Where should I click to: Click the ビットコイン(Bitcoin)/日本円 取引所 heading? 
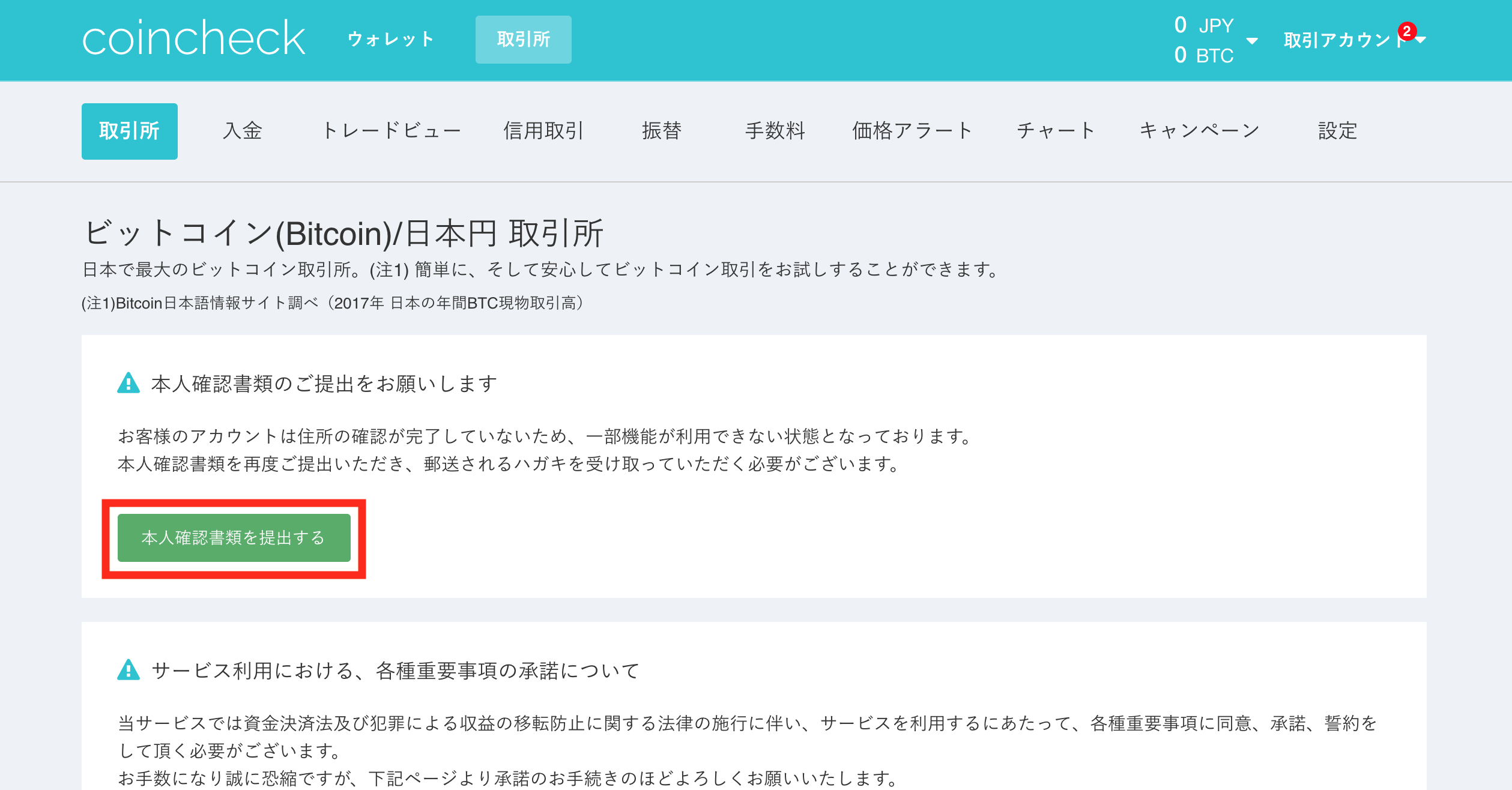(343, 233)
